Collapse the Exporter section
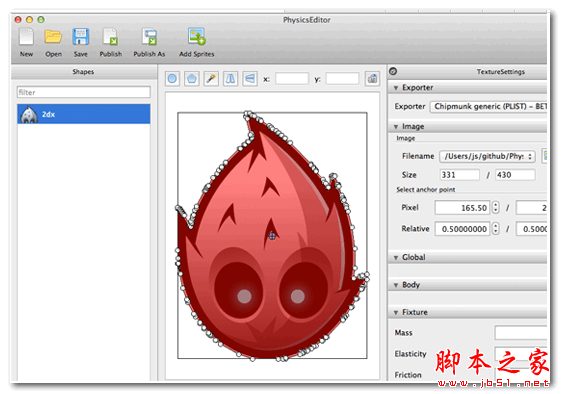Screen dimensions: 561x394 (396, 88)
